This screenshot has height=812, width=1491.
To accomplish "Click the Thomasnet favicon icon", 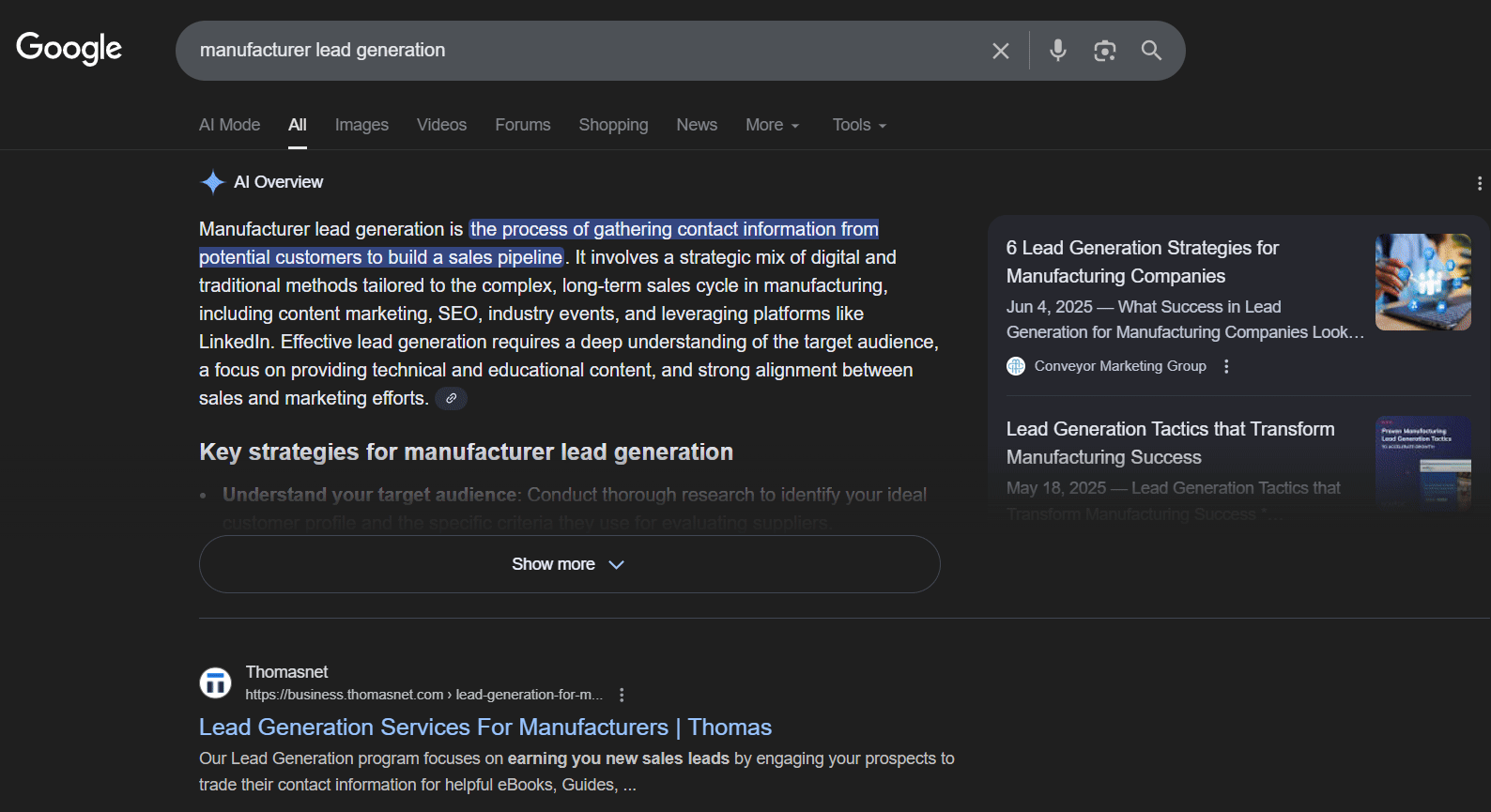I will coord(215,682).
